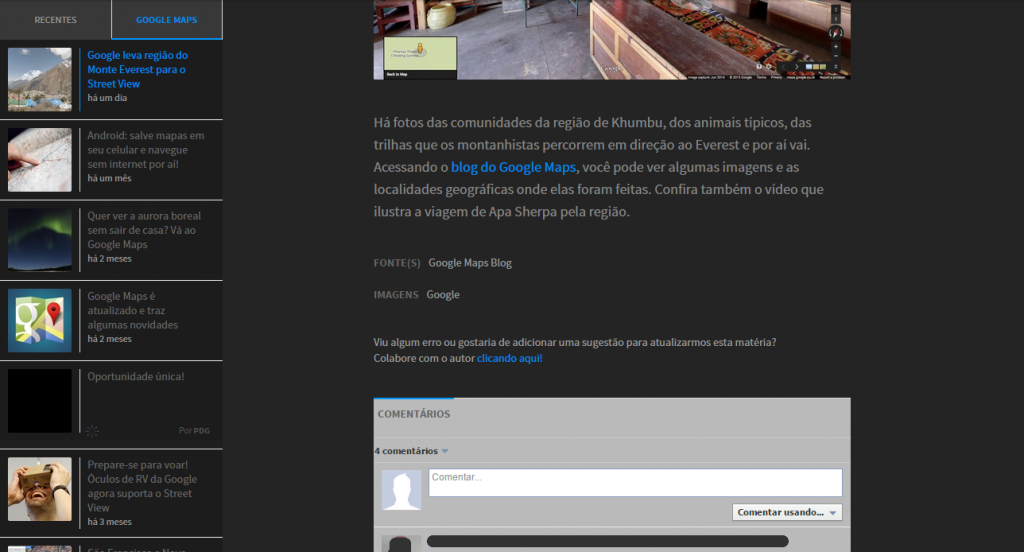This screenshot has height=552, width=1024.
Task: Expand the '4 comentários' sort dropdown
Action: 411,451
